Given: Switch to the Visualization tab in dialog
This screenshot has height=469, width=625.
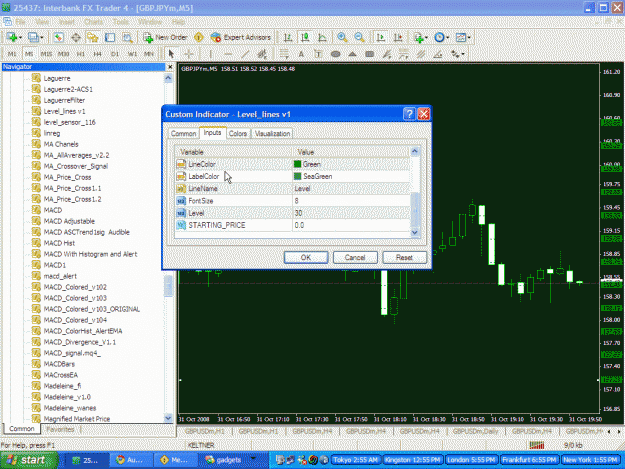Looking at the screenshot, I should point(273,133).
